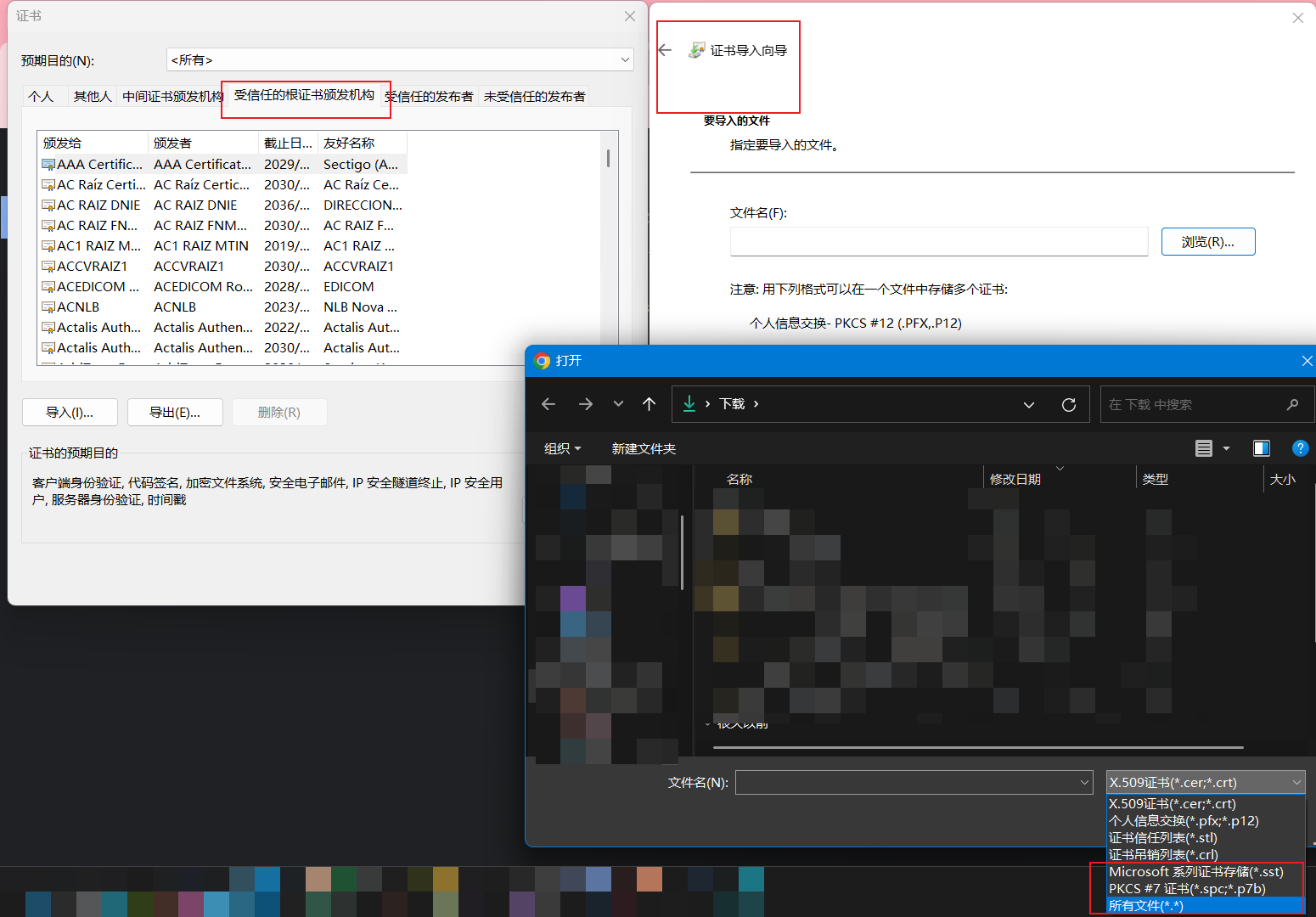Click the file list horizontal scrollbar

[978, 747]
